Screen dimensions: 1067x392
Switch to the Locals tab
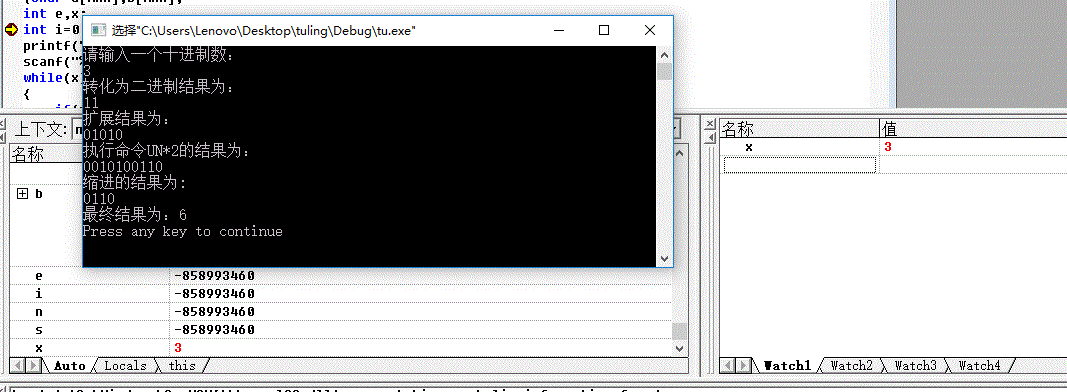coord(125,365)
